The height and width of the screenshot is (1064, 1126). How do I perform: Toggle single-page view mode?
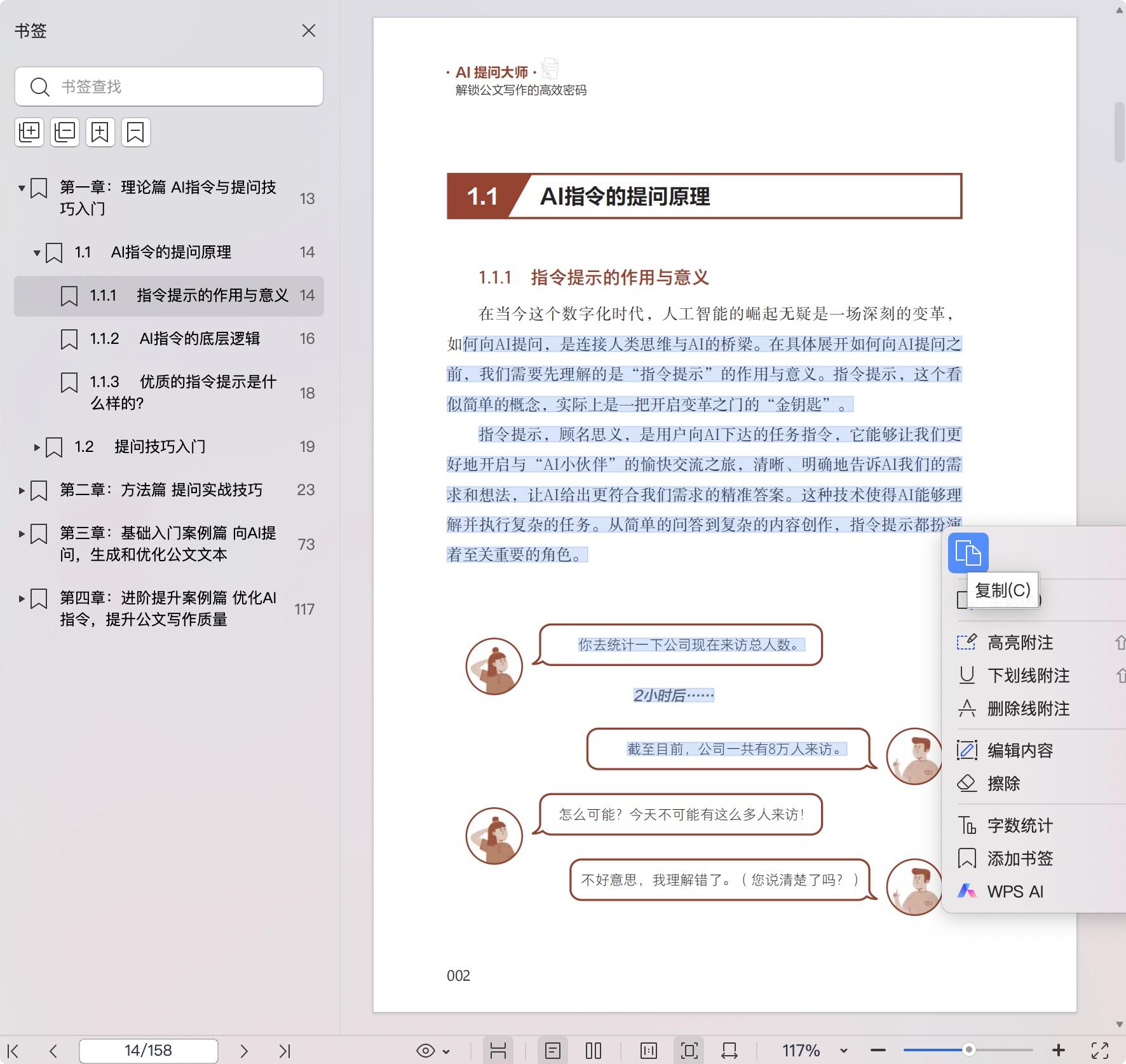[553, 1051]
